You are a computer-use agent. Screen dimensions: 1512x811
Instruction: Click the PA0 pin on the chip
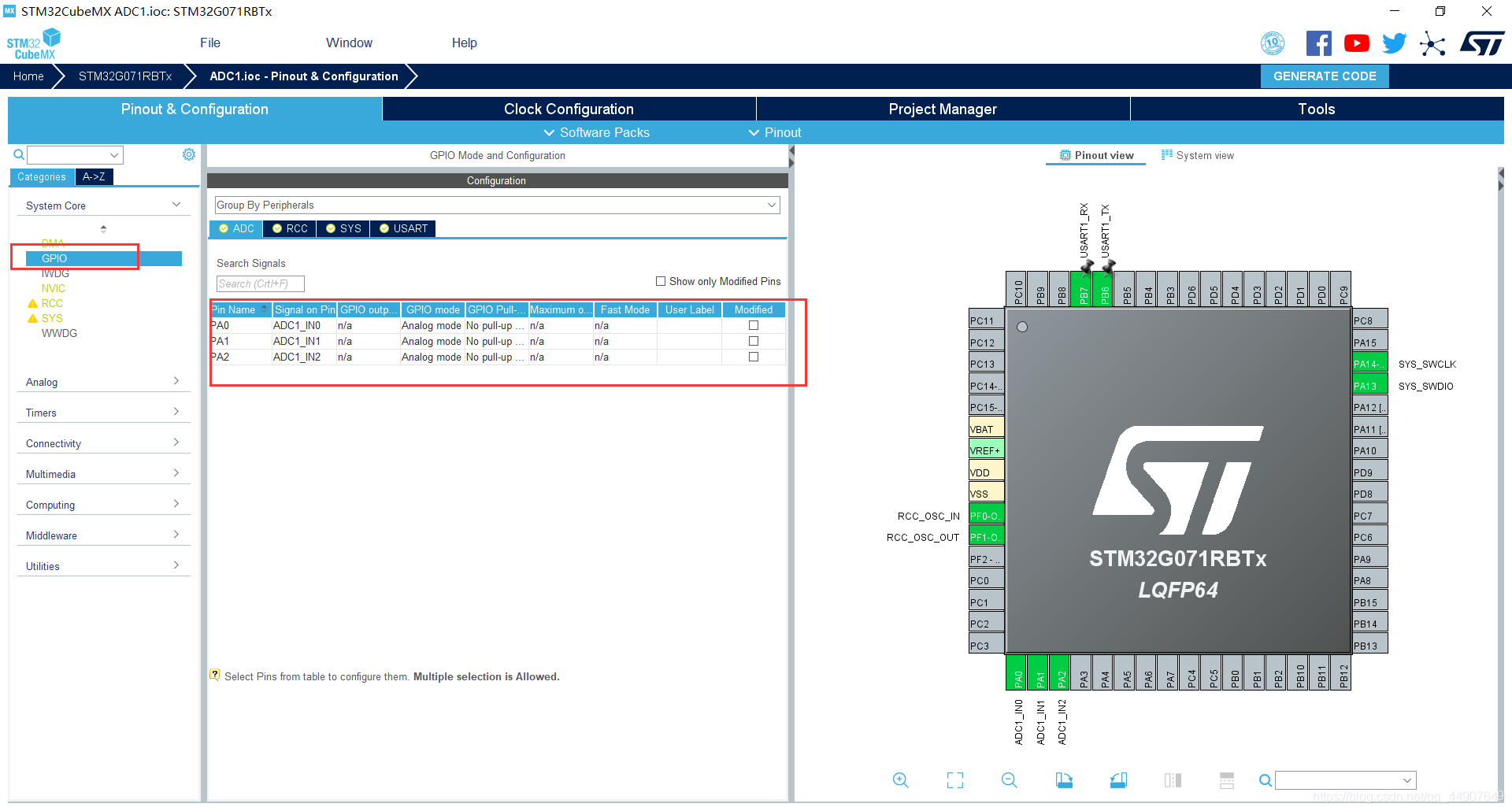pyautogui.click(x=1017, y=673)
